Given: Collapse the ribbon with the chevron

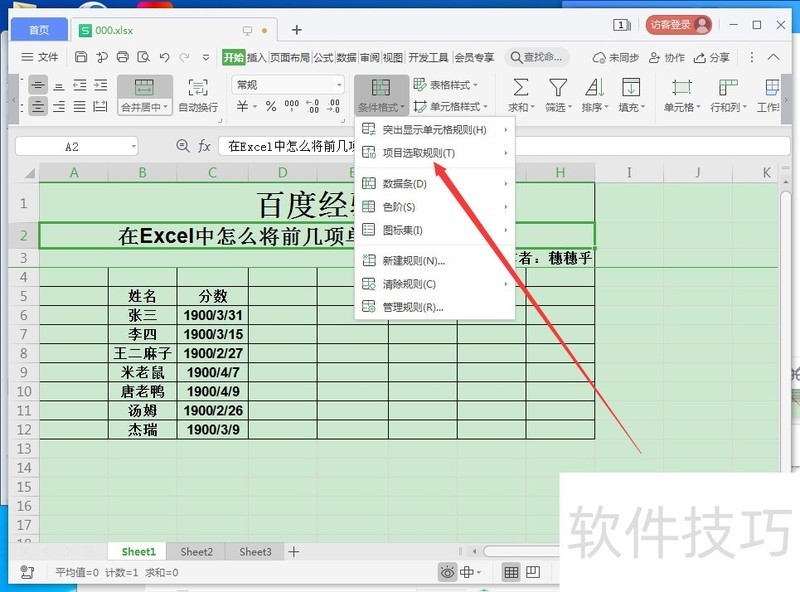Looking at the screenshot, I should 773,57.
